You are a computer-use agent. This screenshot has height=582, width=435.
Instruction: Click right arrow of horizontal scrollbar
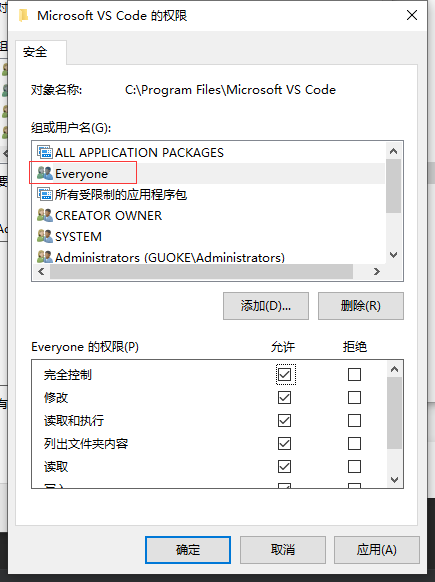(x=377, y=272)
